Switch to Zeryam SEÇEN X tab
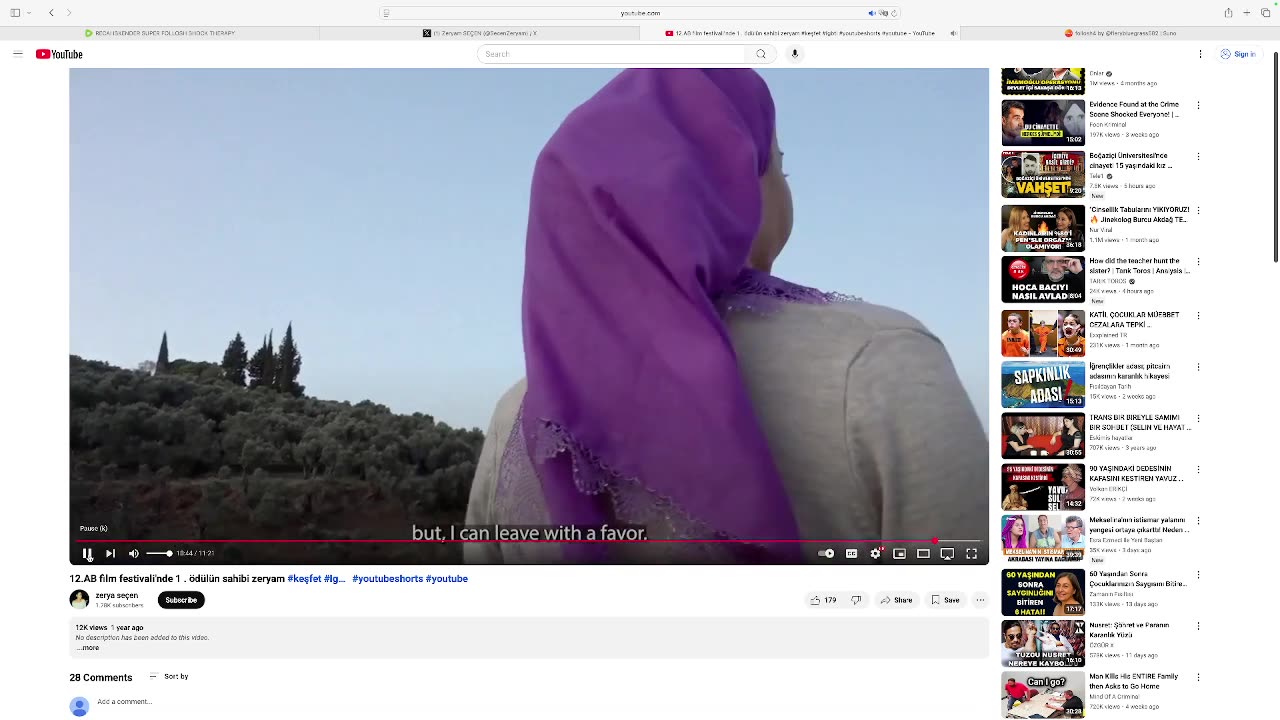Viewport: 1280px width, 720px height. 480,33
